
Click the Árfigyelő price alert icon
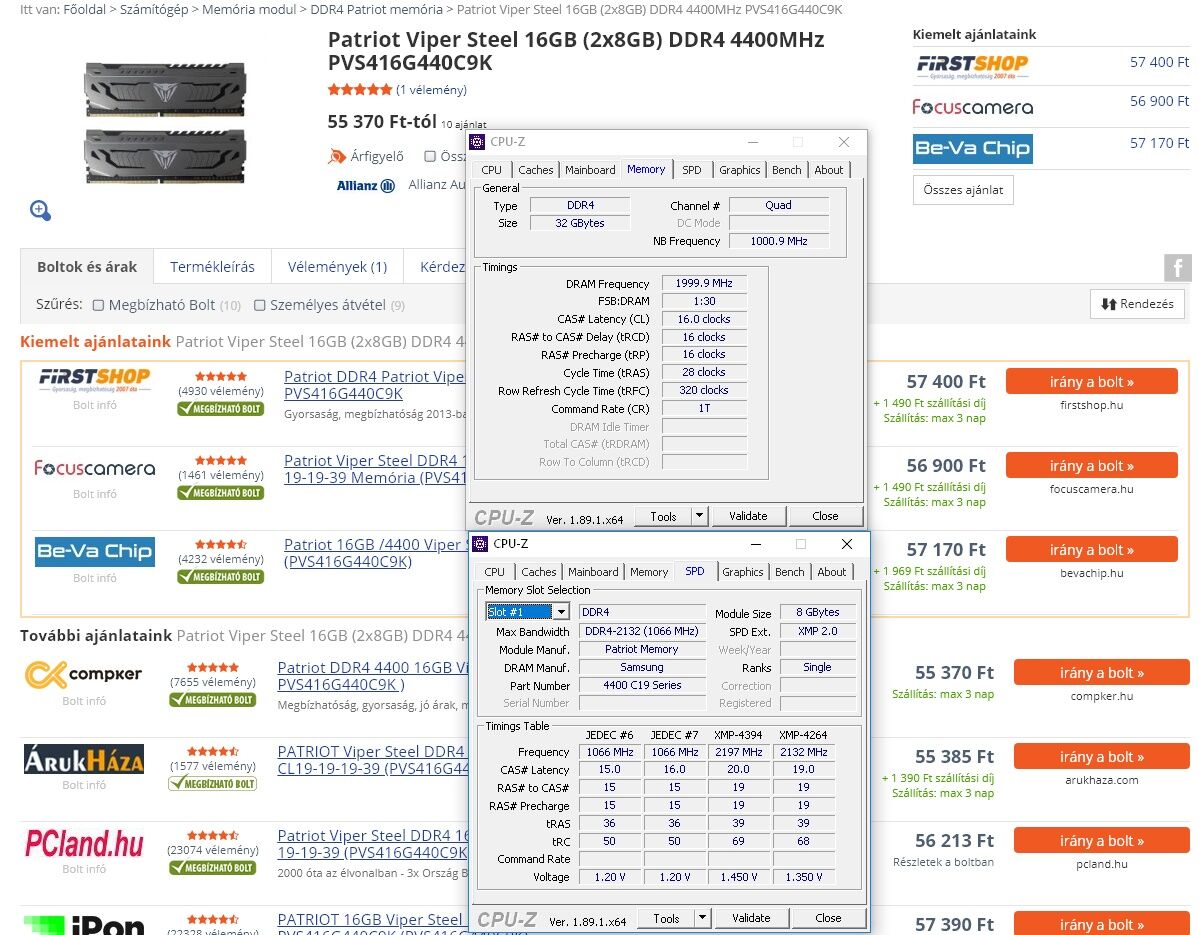[x=336, y=156]
